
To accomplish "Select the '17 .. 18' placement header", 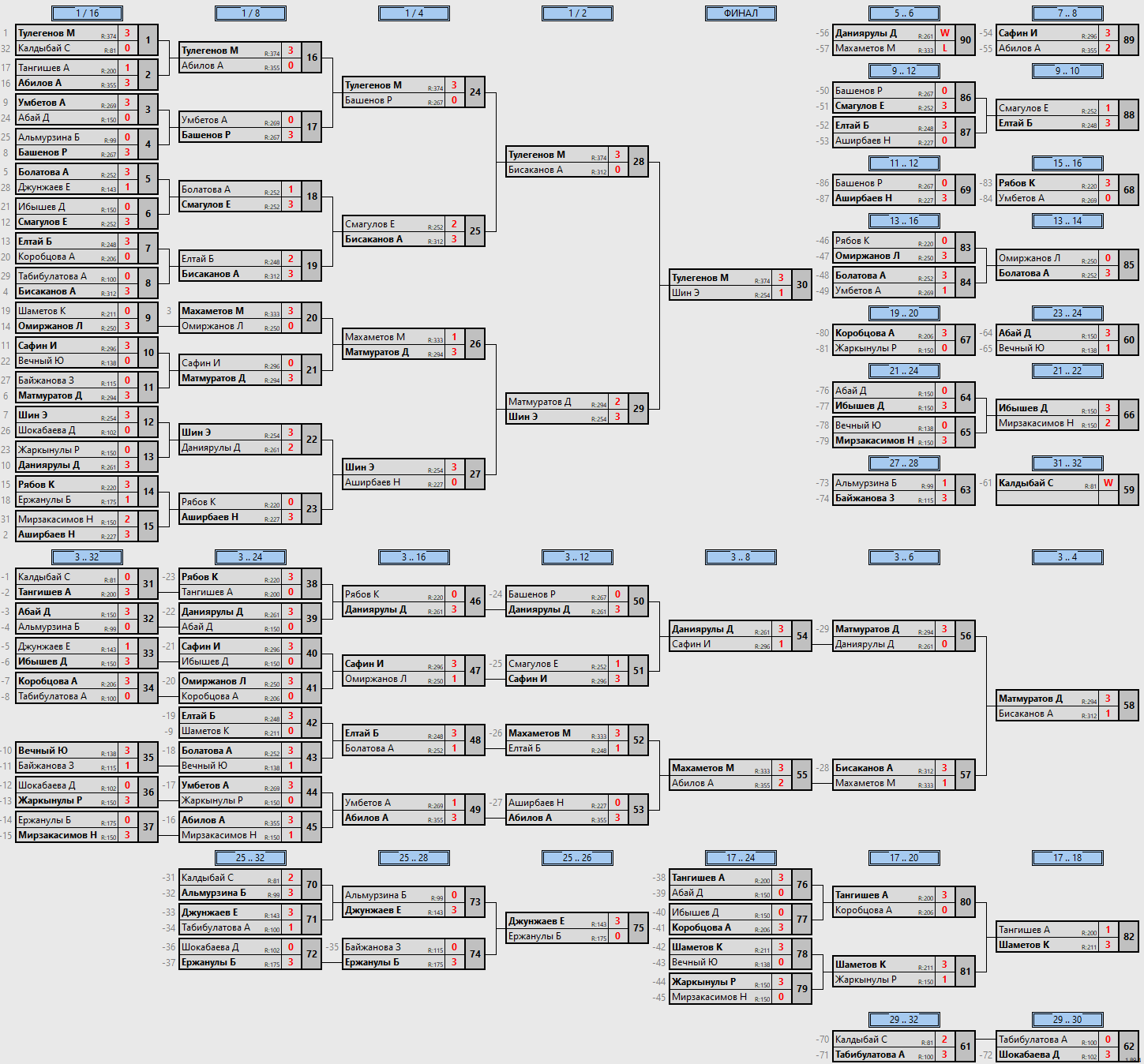I will tap(1067, 858).
